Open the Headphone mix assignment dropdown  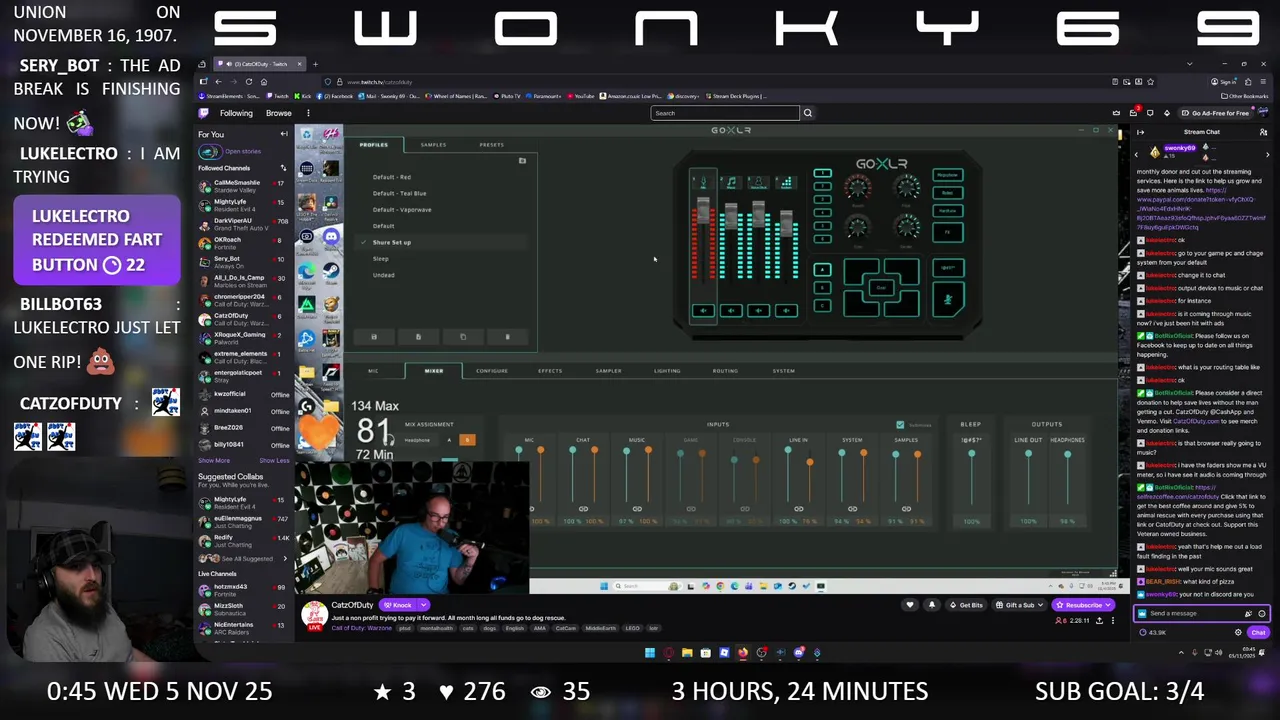point(420,440)
